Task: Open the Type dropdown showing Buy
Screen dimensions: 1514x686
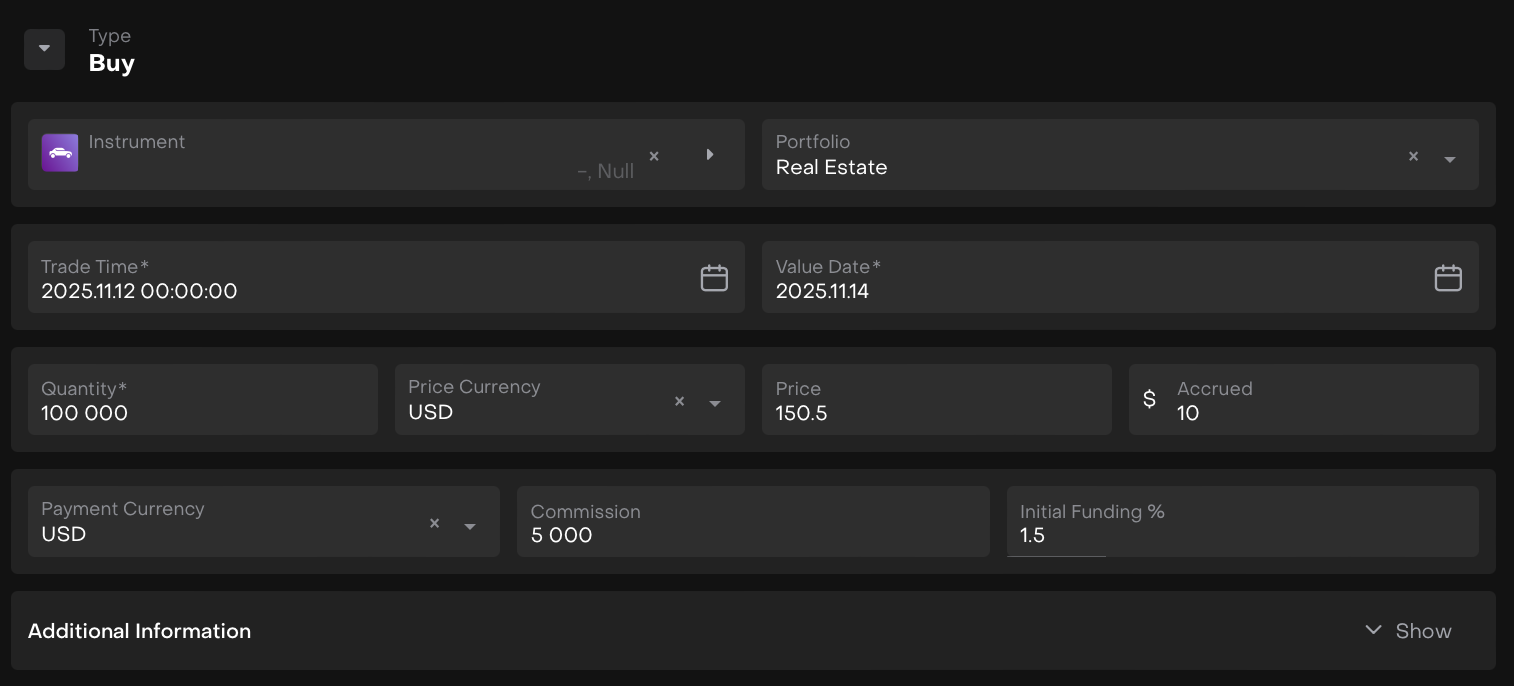Action: (44, 49)
